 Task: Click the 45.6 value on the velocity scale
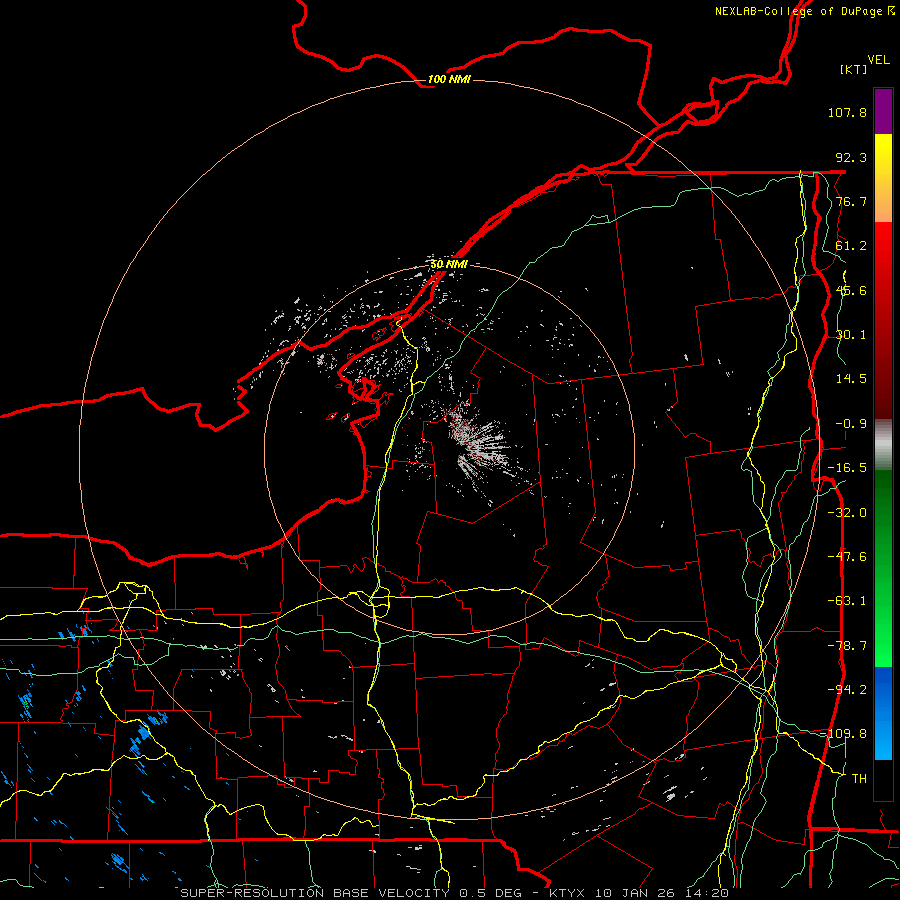coord(851,290)
